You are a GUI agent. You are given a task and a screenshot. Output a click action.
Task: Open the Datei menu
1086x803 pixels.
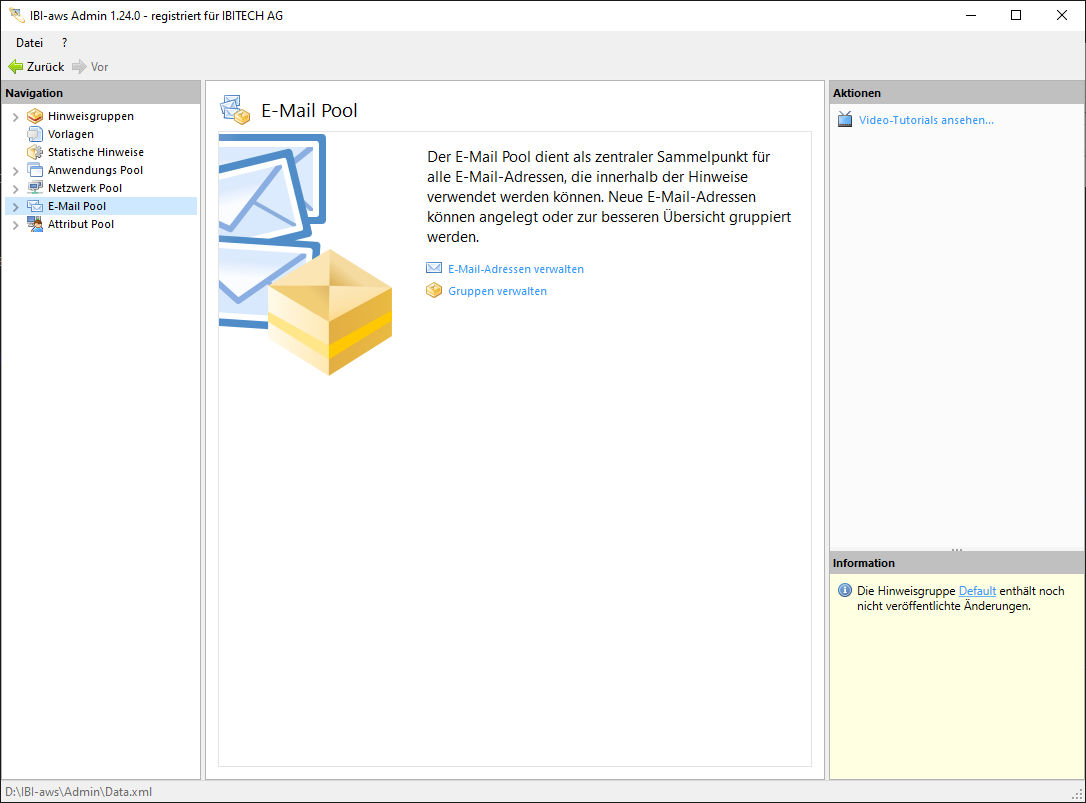[x=29, y=43]
